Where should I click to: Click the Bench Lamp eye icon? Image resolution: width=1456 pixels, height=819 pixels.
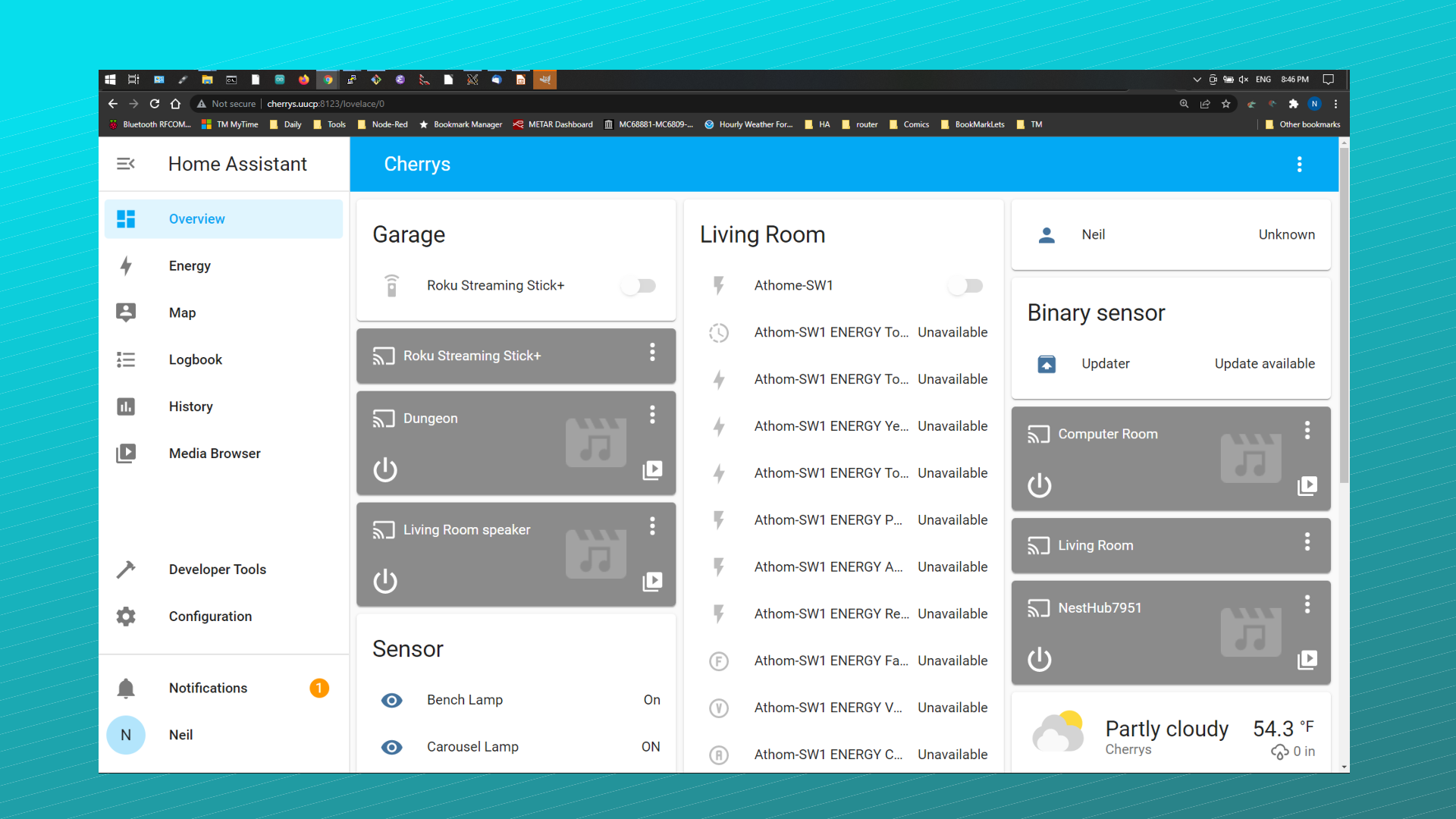click(x=391, y=700)
